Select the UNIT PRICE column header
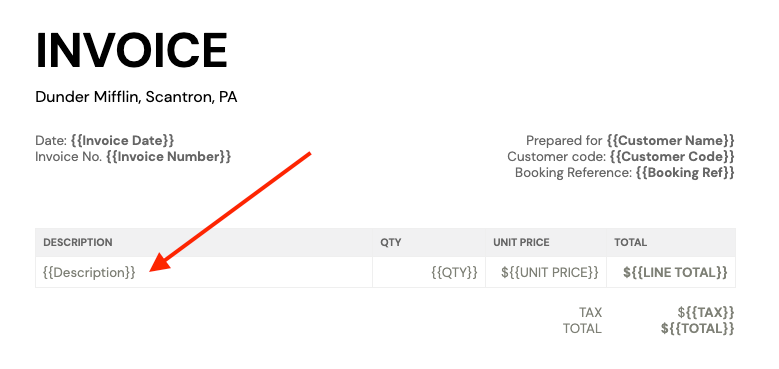The height and width of the screenshot is (369, 779). tap(521, 243)
